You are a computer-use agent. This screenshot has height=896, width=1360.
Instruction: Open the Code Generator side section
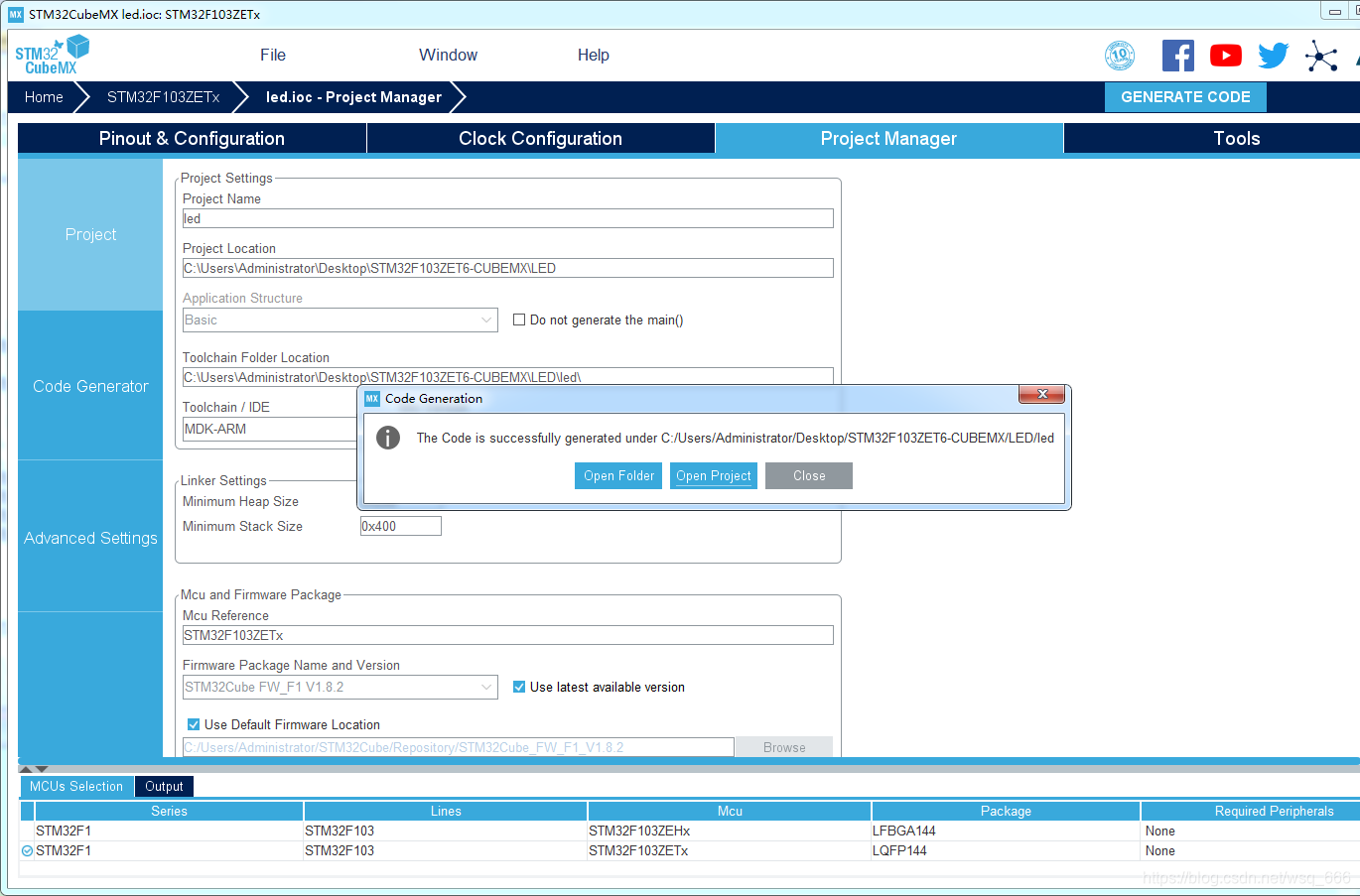point(90,386)
